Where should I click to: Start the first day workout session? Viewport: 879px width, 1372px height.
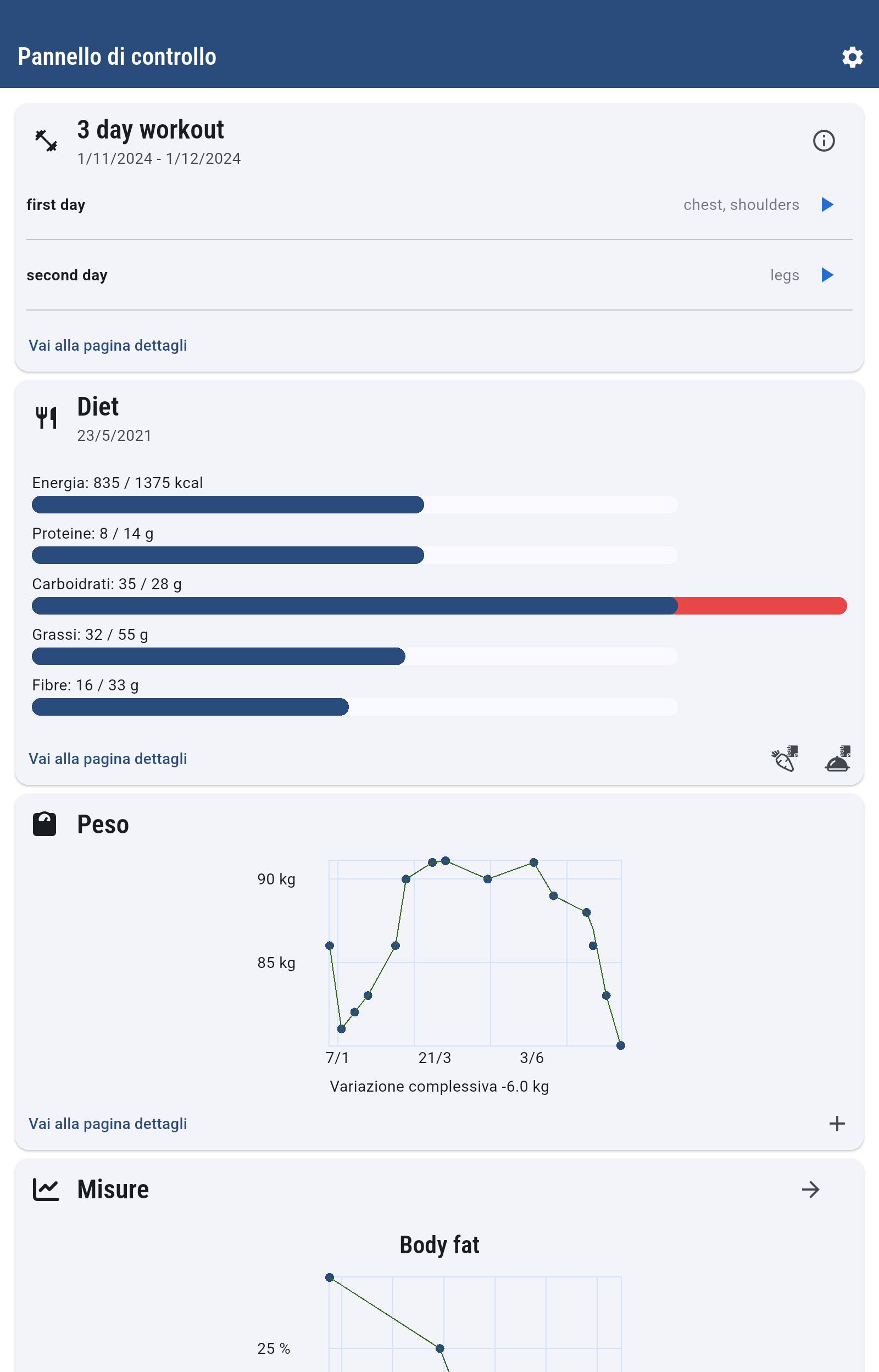(x=826, y=204)
